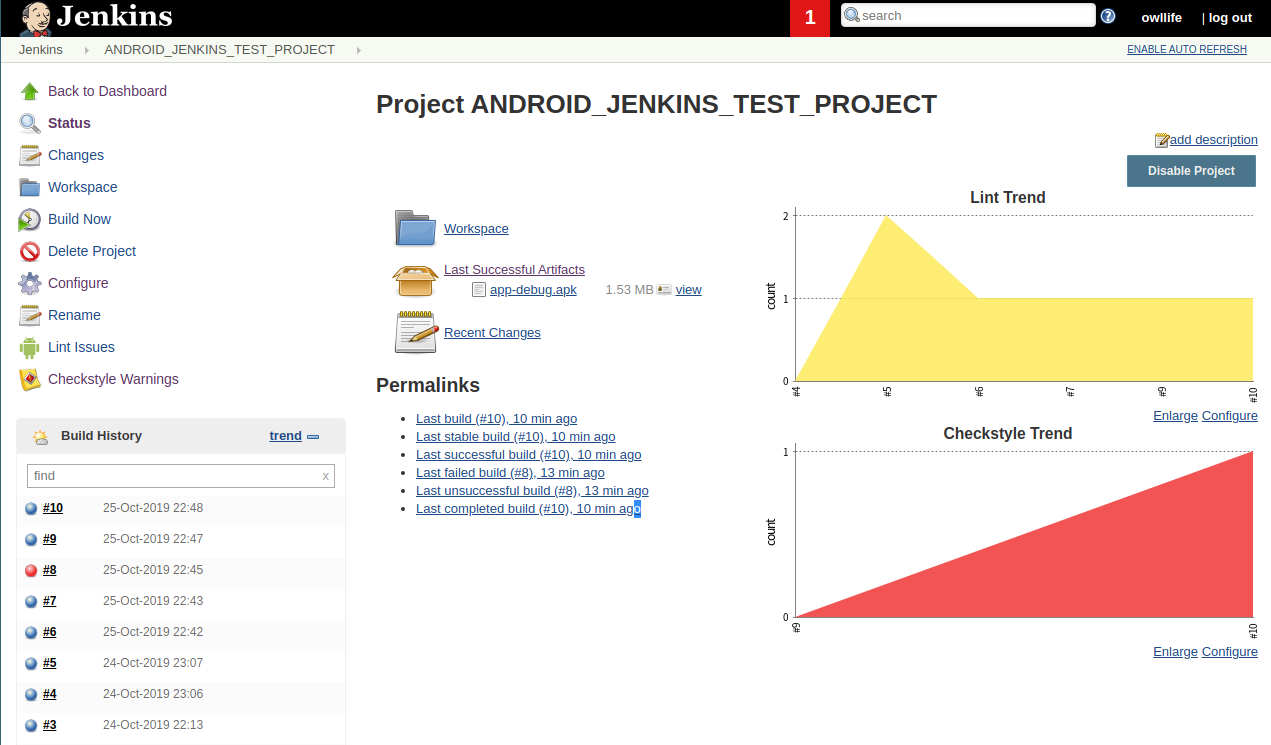This screenshot has height=745, width=1271.
Task: Click the Changes notepad icon in the sidebar
Action: [x=30, y=155]
